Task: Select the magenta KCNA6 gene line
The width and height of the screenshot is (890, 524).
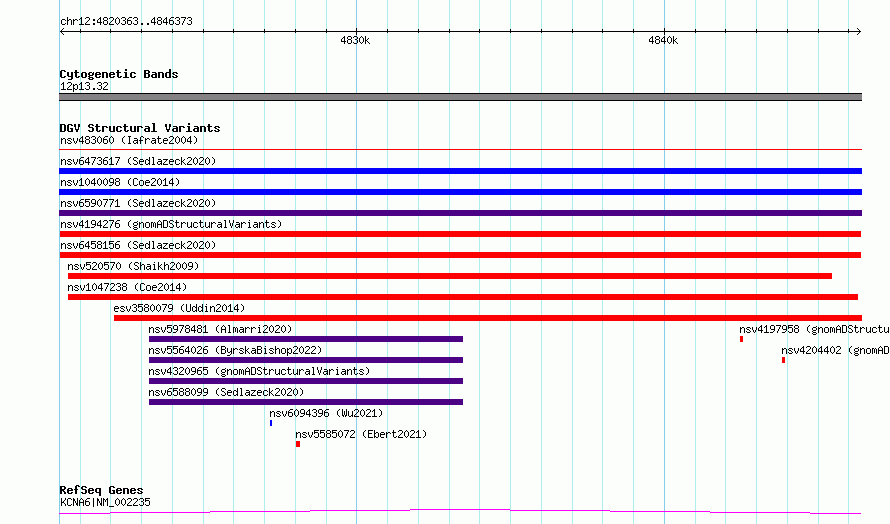Action: pyautogui.click(x=460, y=512)
